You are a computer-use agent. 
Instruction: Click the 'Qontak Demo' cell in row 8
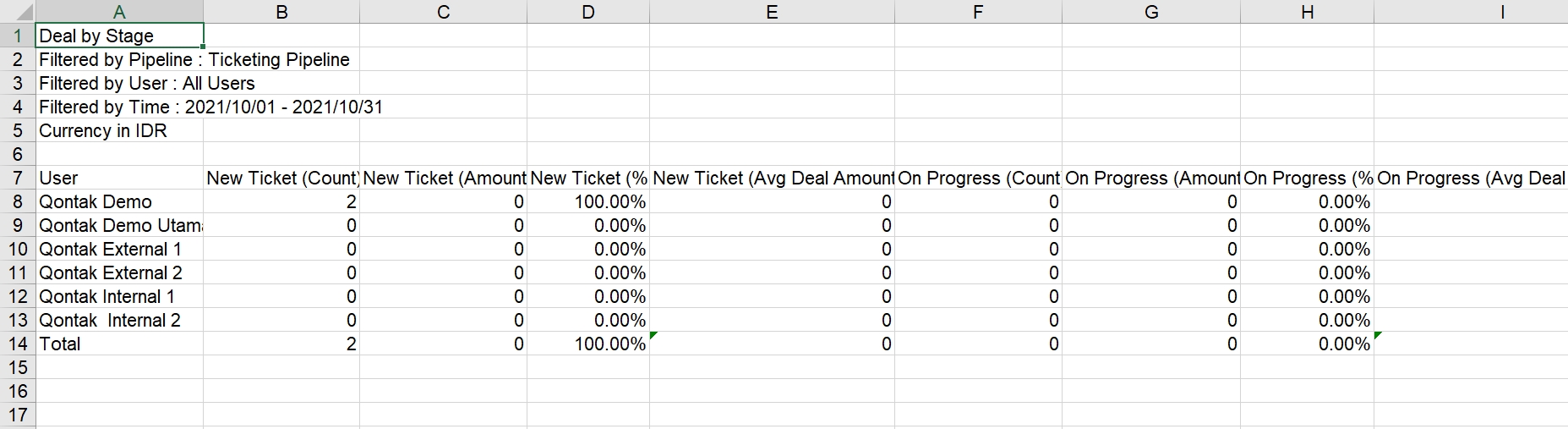[119, 202]
